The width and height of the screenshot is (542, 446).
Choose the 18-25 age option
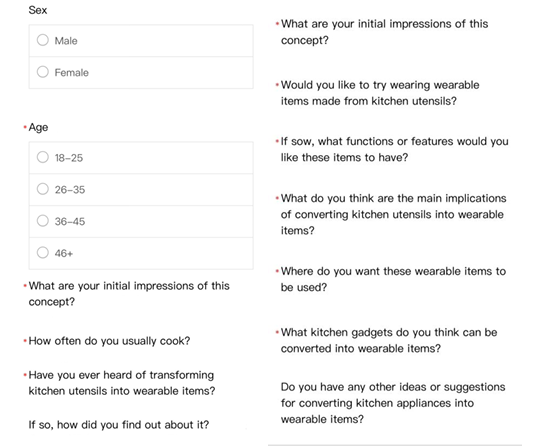pyautogui.click(x=43, y=157)
